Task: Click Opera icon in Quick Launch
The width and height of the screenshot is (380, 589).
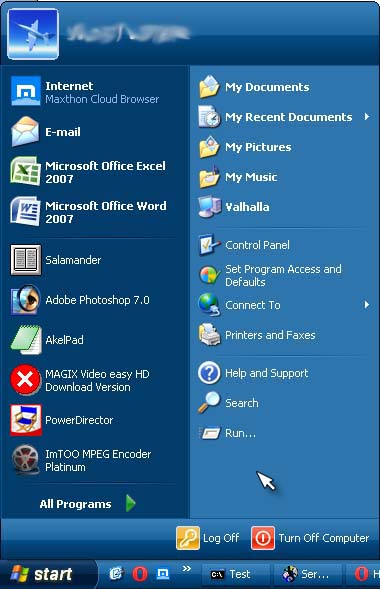Action: (139, 574)
